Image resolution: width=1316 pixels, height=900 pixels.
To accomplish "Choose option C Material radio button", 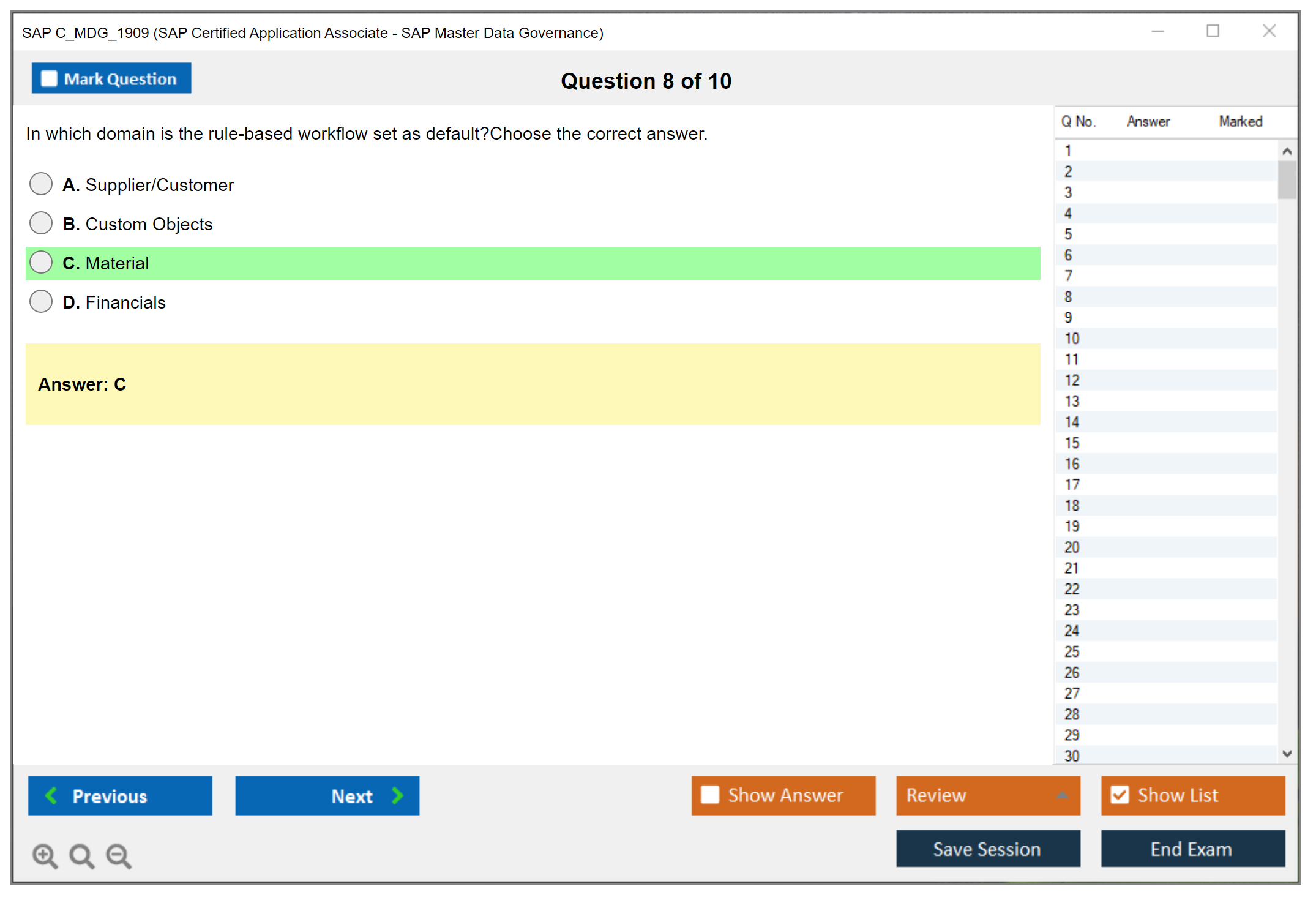I will coord(41,262).
